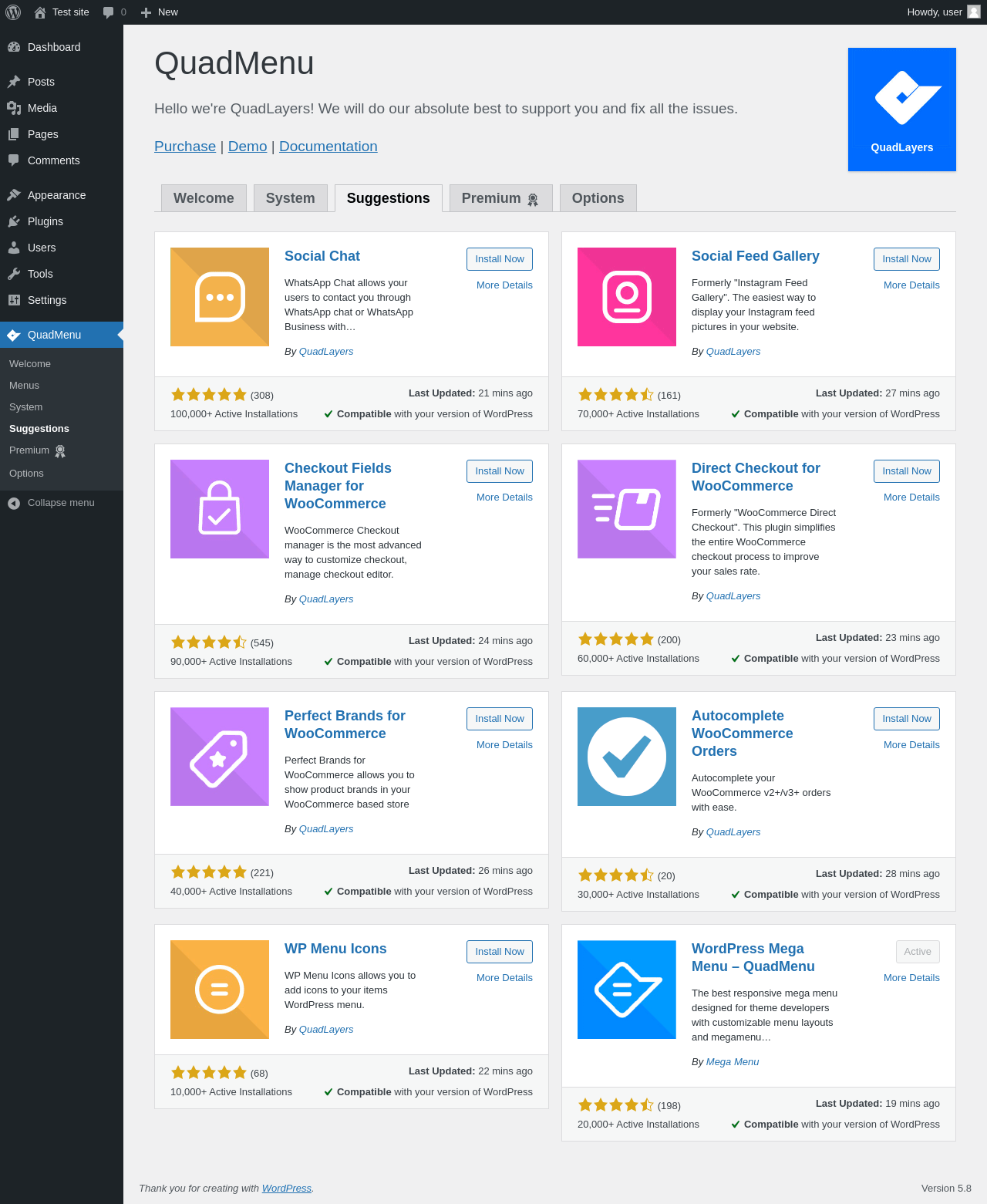Open the comments bubble in admin bar
The image size is (987, 1204).
coord(108,12)
